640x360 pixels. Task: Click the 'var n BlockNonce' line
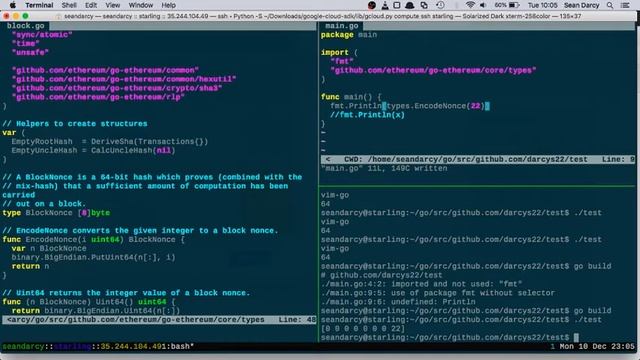click(49, 249)
